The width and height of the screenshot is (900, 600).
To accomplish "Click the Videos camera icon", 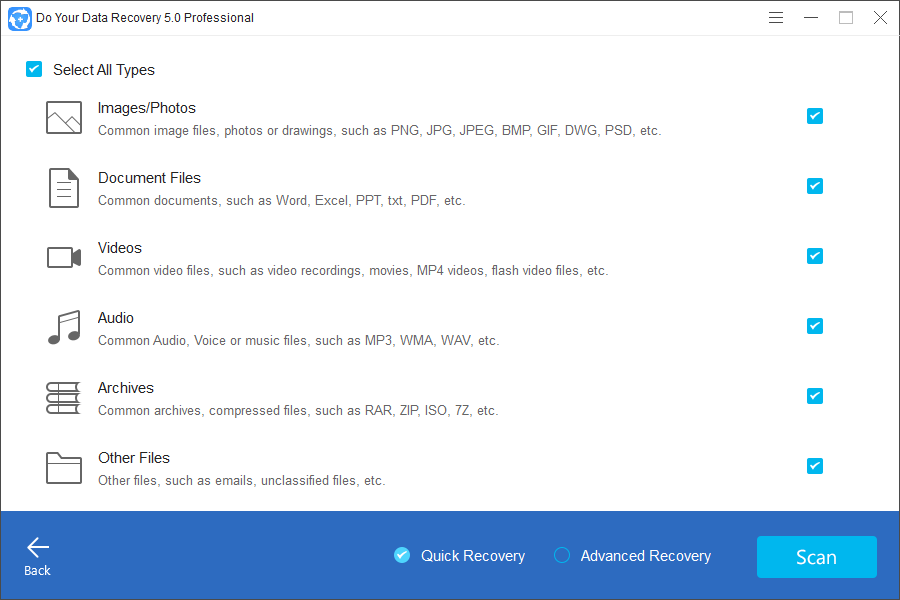I will [x=64, y=257].
